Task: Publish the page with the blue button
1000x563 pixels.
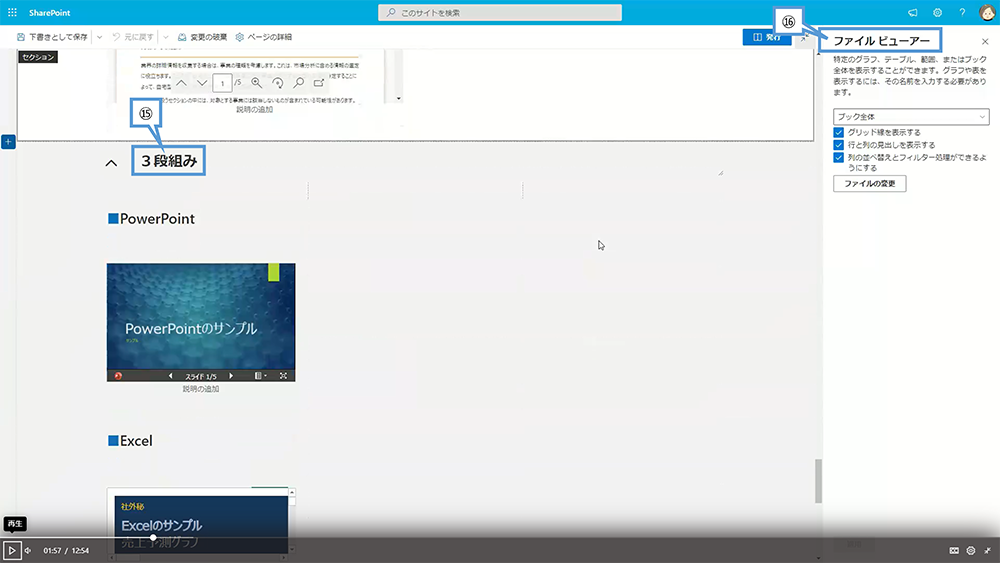Action: 767,37
